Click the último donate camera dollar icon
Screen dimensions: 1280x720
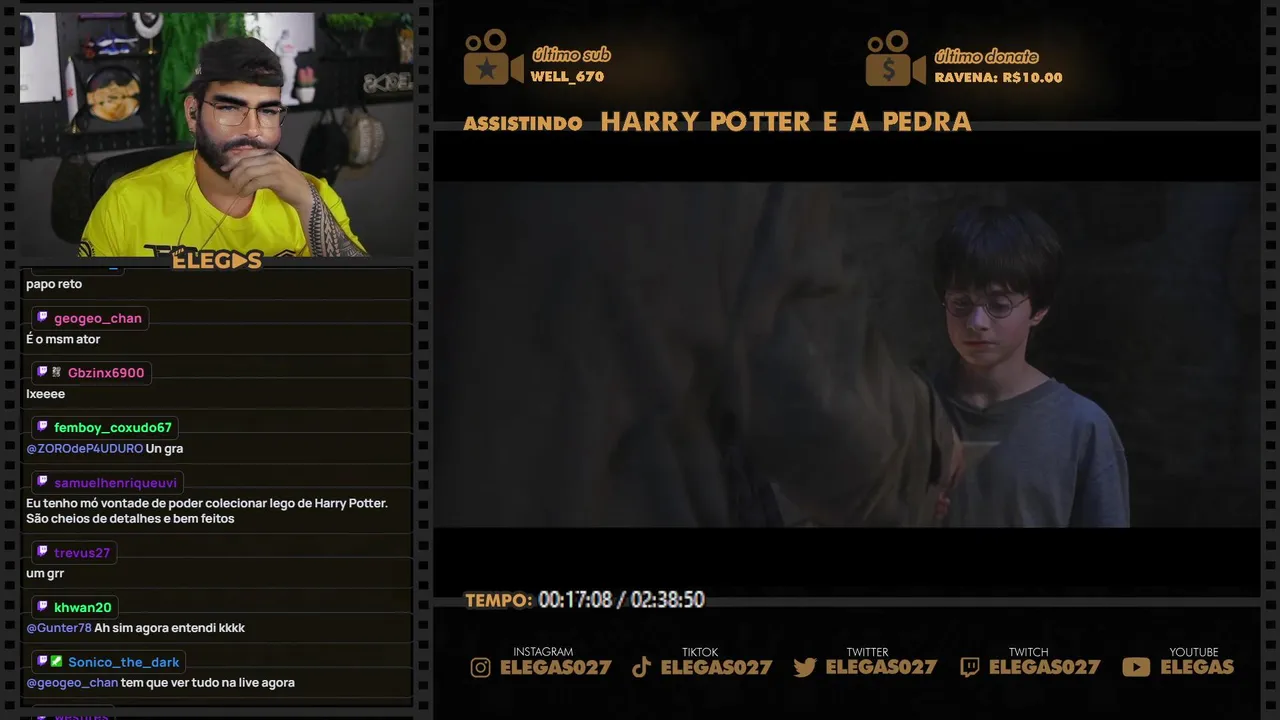pos(896,58)
